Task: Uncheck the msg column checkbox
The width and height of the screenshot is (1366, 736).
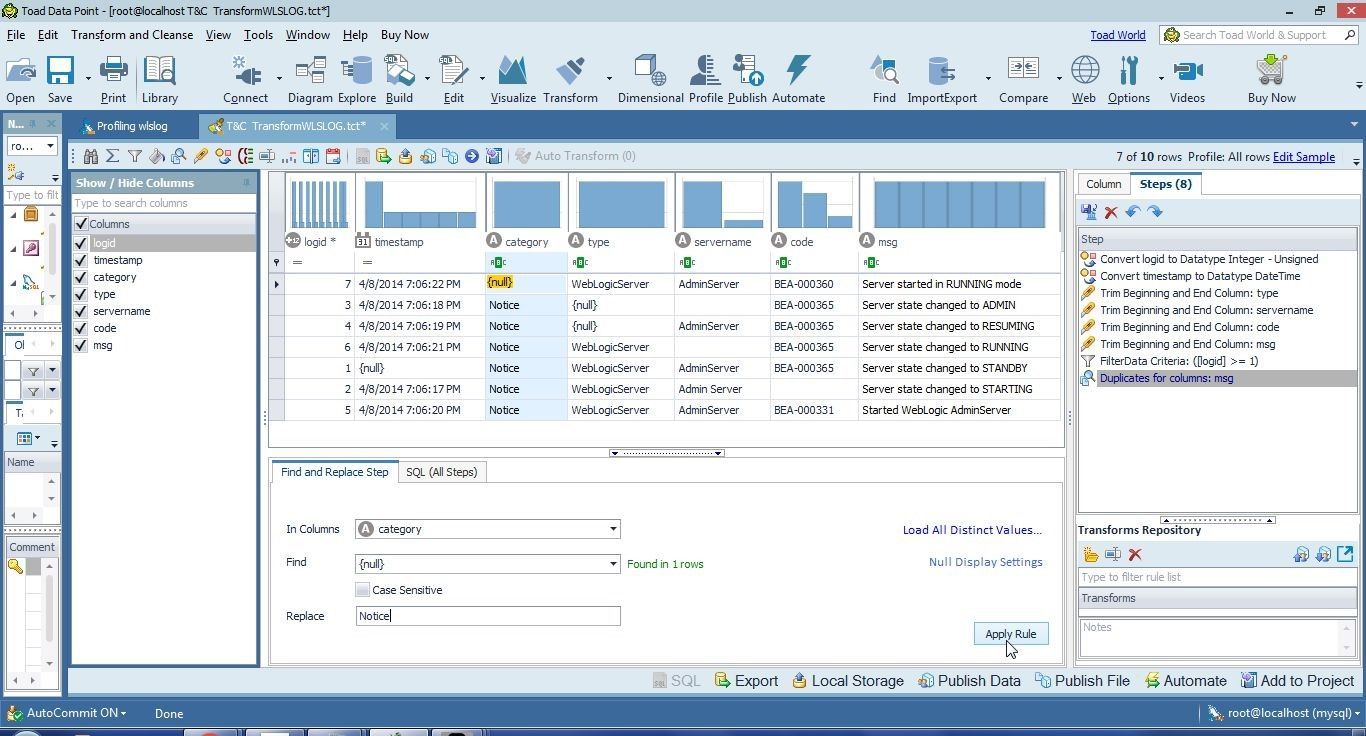Action: (x=81, y=345)
